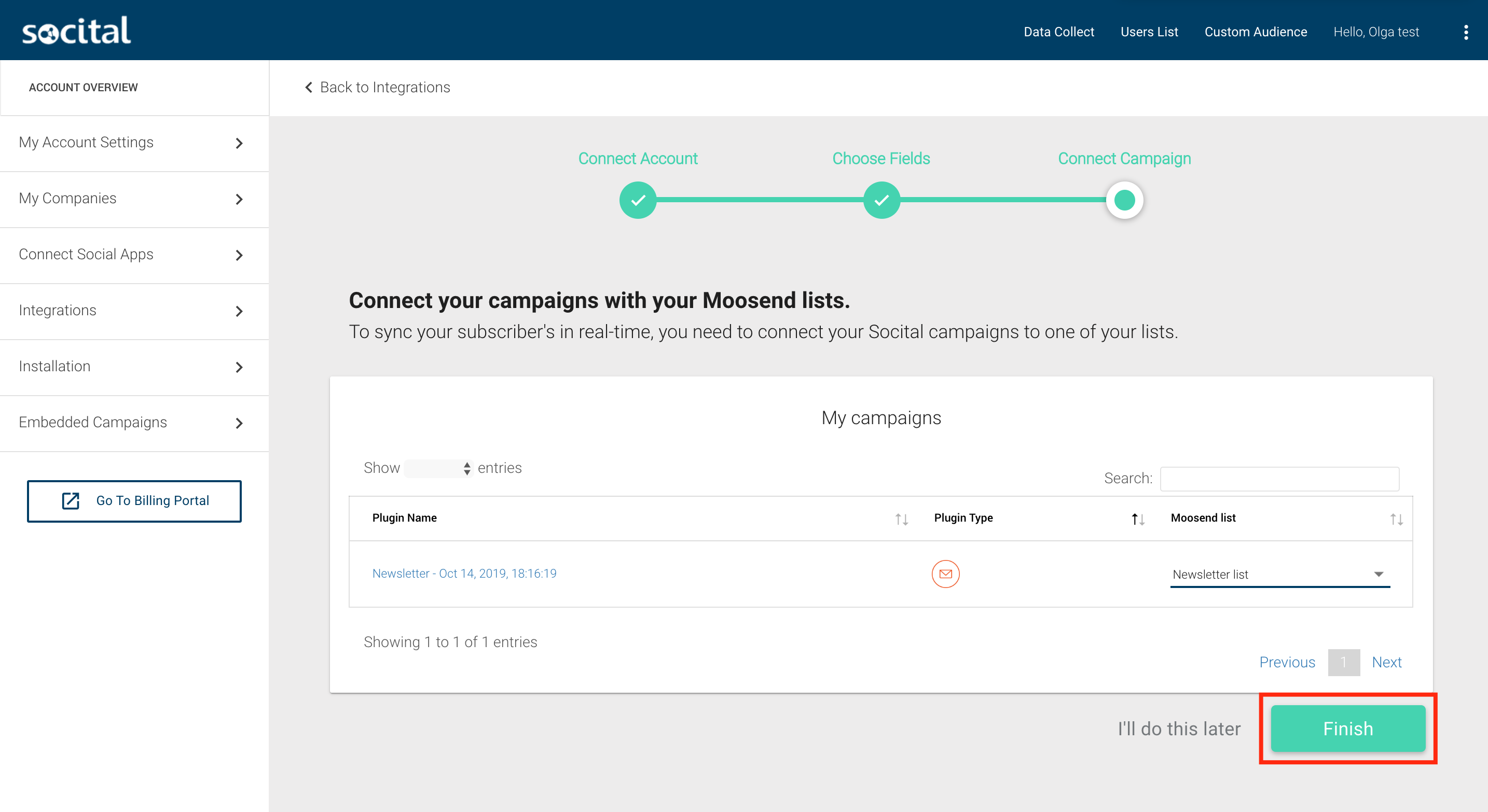
Task: Click the email plugin type icon
Action: pyautogui.click(x=945, y=573)
